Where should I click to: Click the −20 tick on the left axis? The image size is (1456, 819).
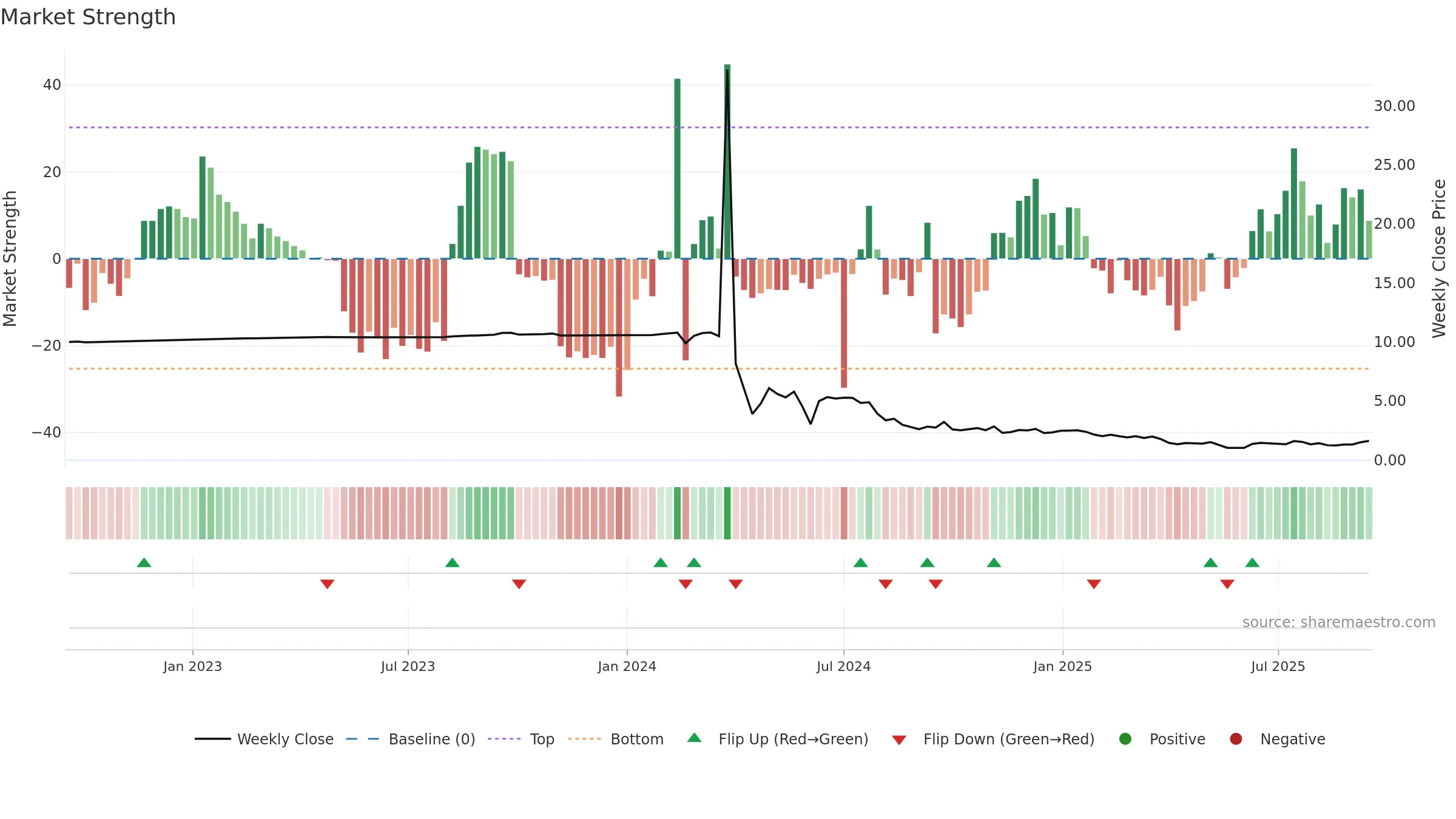click(x=47, y=346)
